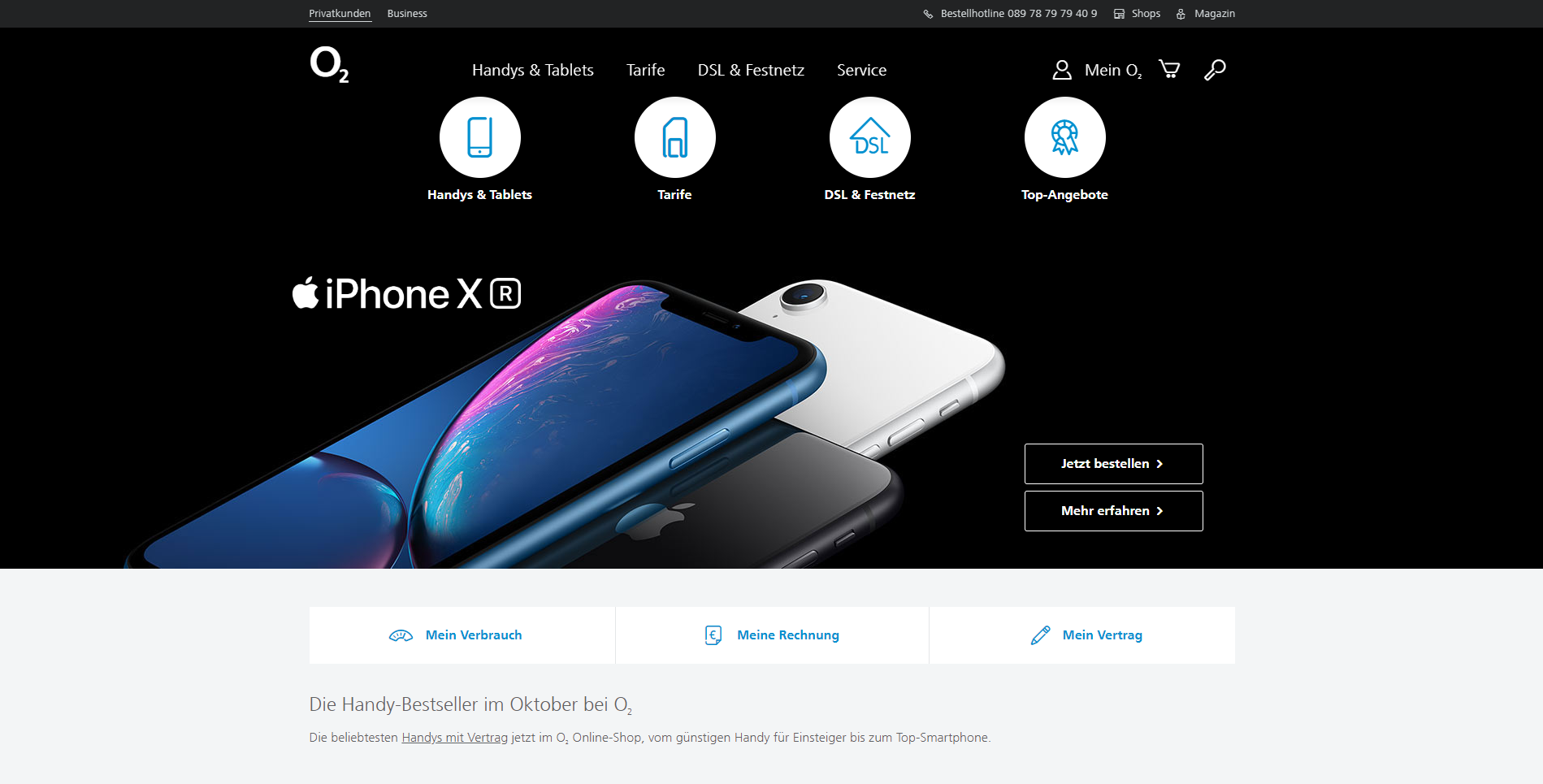
Task: Open the Tarife navigation menu
Action: point(646,71)
